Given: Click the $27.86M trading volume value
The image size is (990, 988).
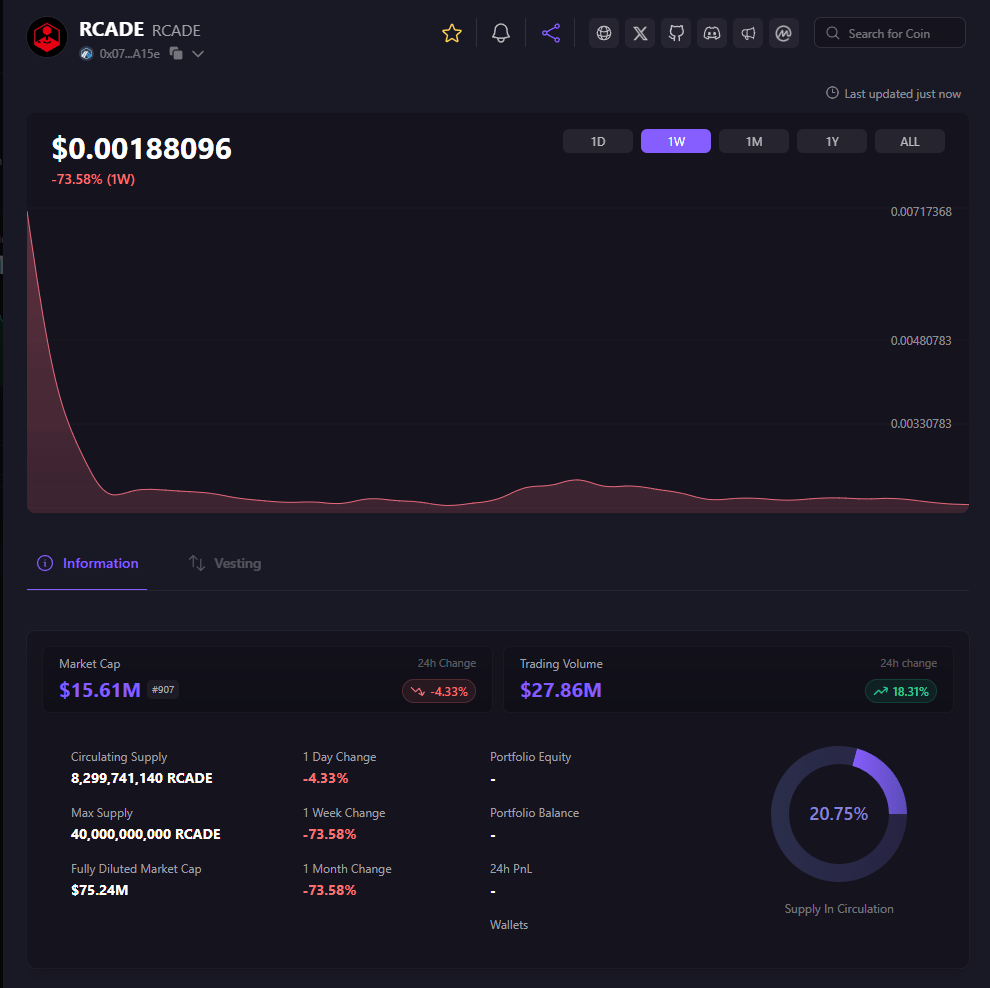Looking at the screenshot, I should click(x=561, y=690).
